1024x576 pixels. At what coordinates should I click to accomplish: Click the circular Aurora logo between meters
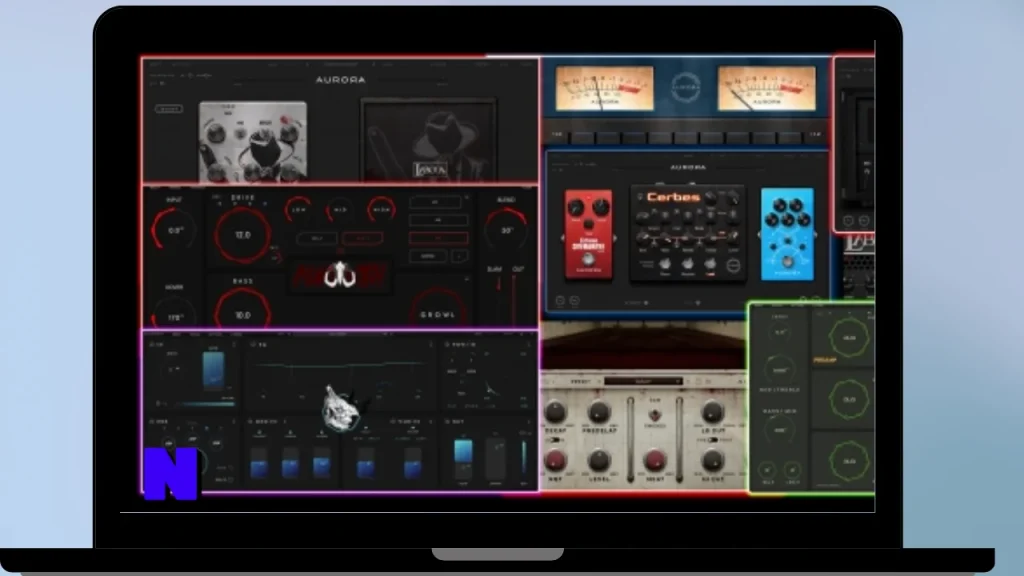(x=686, y=88)
